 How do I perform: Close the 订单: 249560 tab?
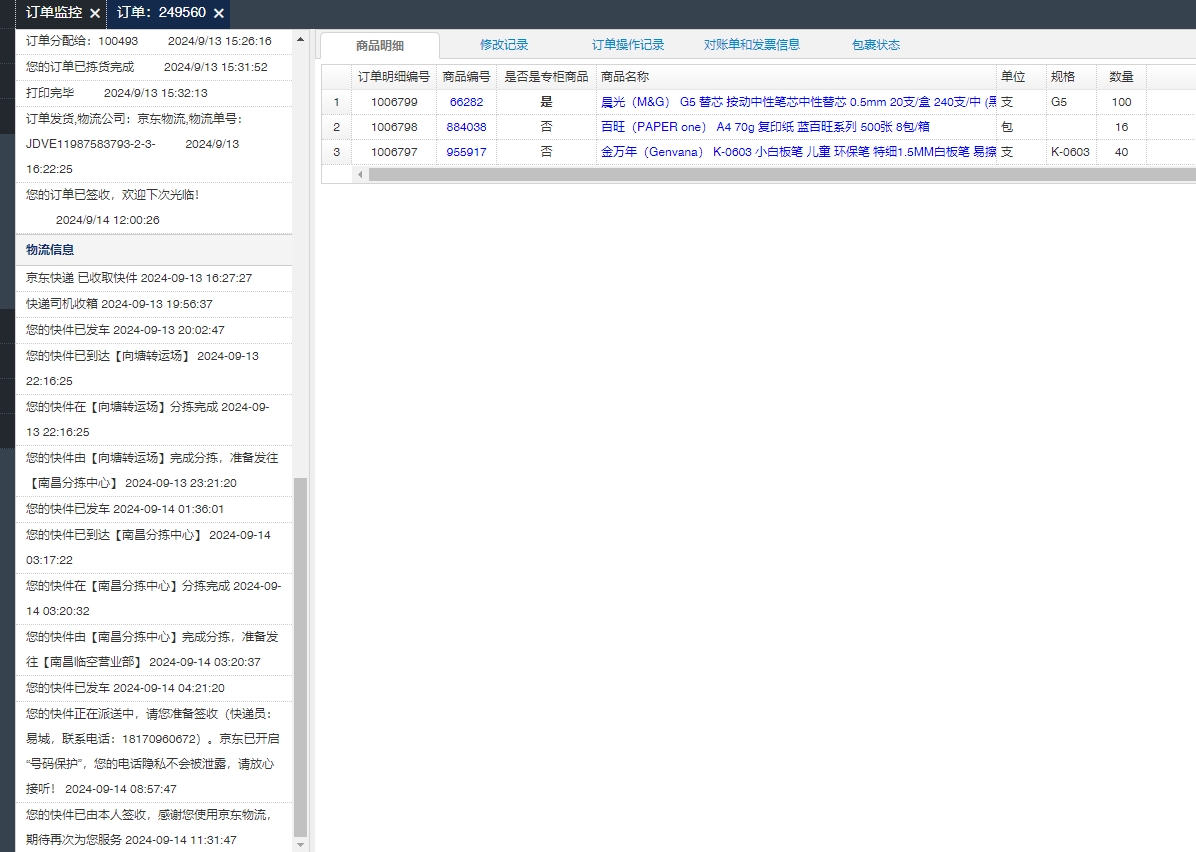coord(219,13)
